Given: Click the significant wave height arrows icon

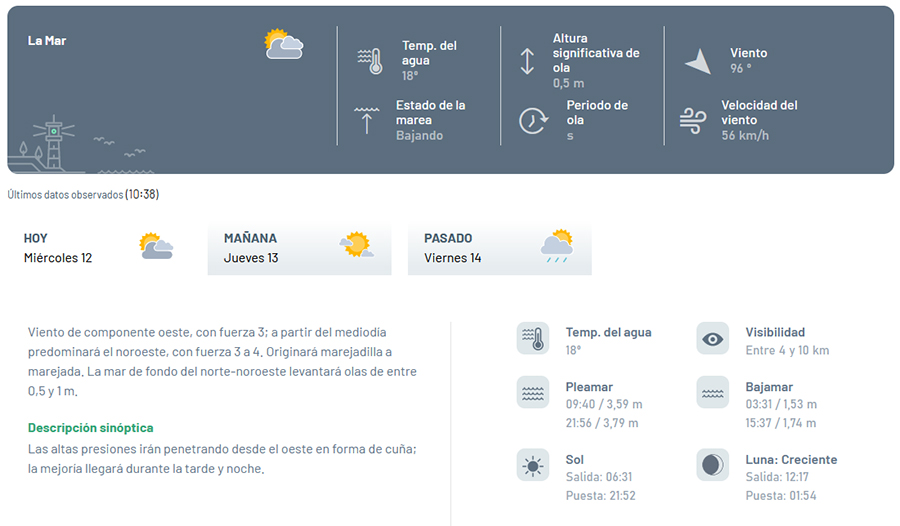Looking at the screenshot, I should tap(527, 61).
